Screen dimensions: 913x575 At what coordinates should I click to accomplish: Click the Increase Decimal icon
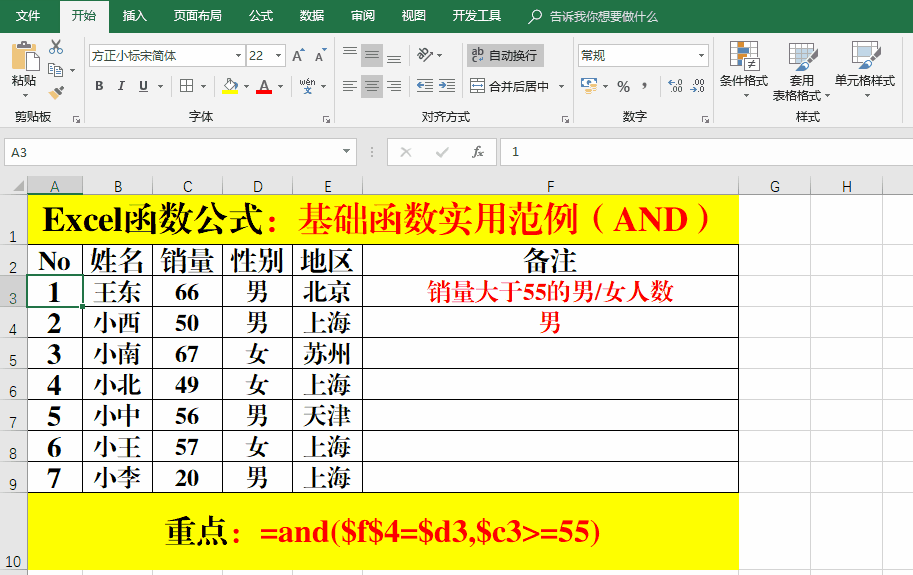[x=674, y=86]
